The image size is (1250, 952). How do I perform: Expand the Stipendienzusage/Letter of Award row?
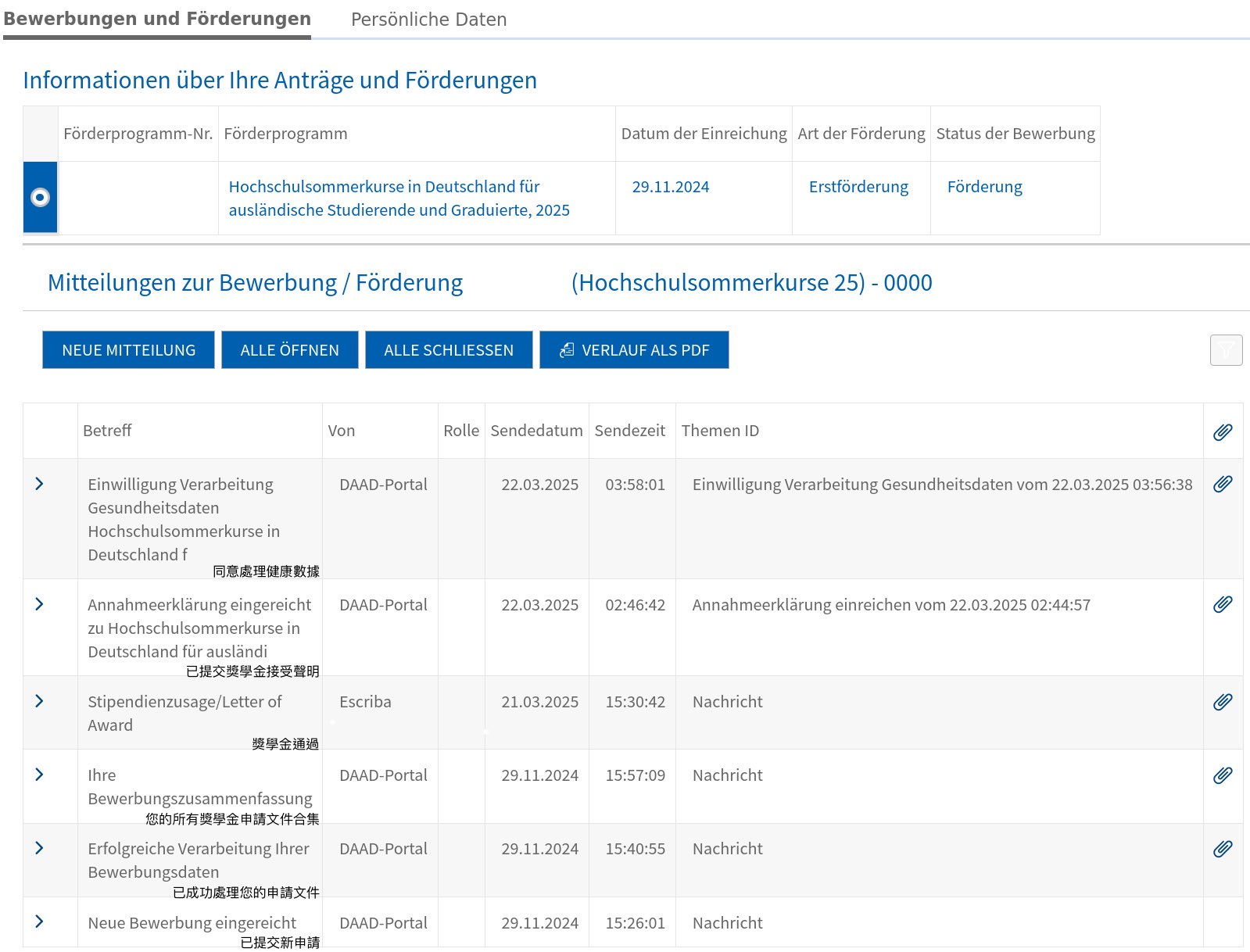[40, 701]
